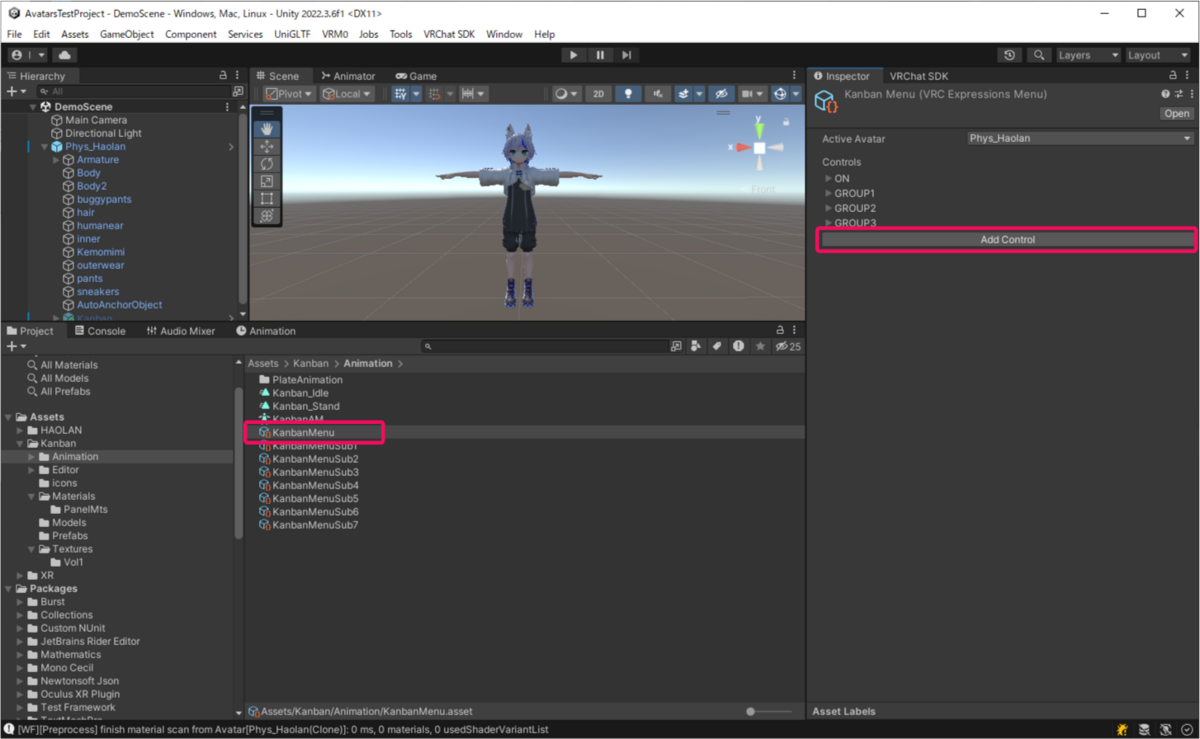Open the GameObject menu
1200x739 pixels.
[x=127, y=34]
